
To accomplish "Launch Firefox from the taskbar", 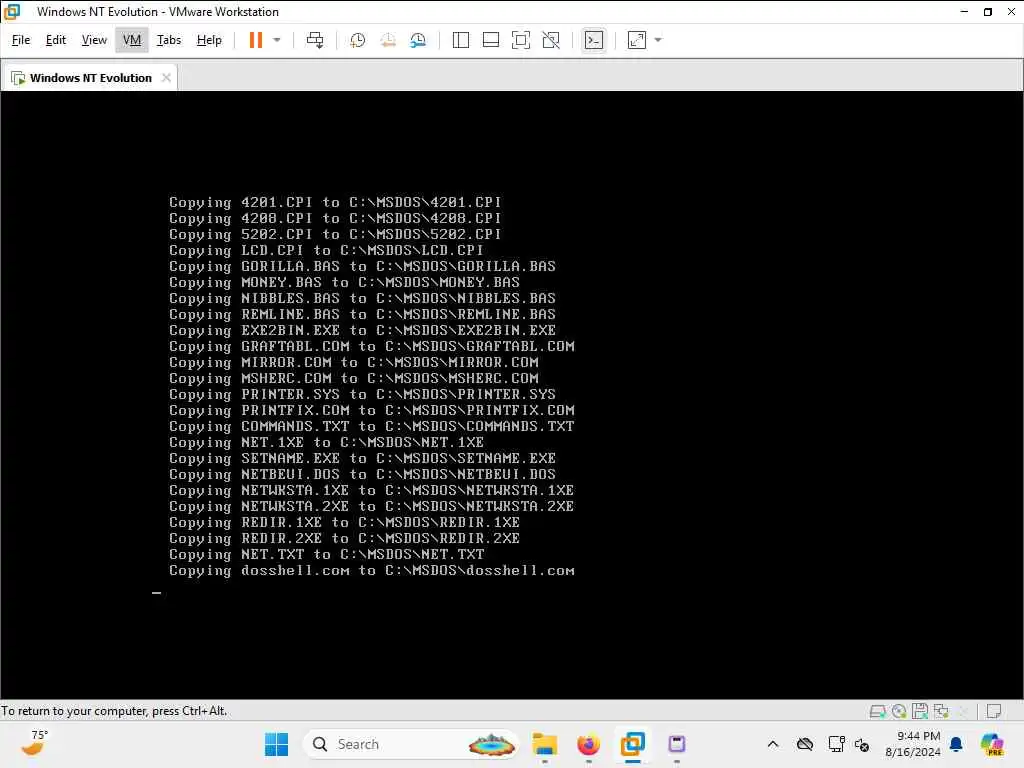I will point(588,744).
